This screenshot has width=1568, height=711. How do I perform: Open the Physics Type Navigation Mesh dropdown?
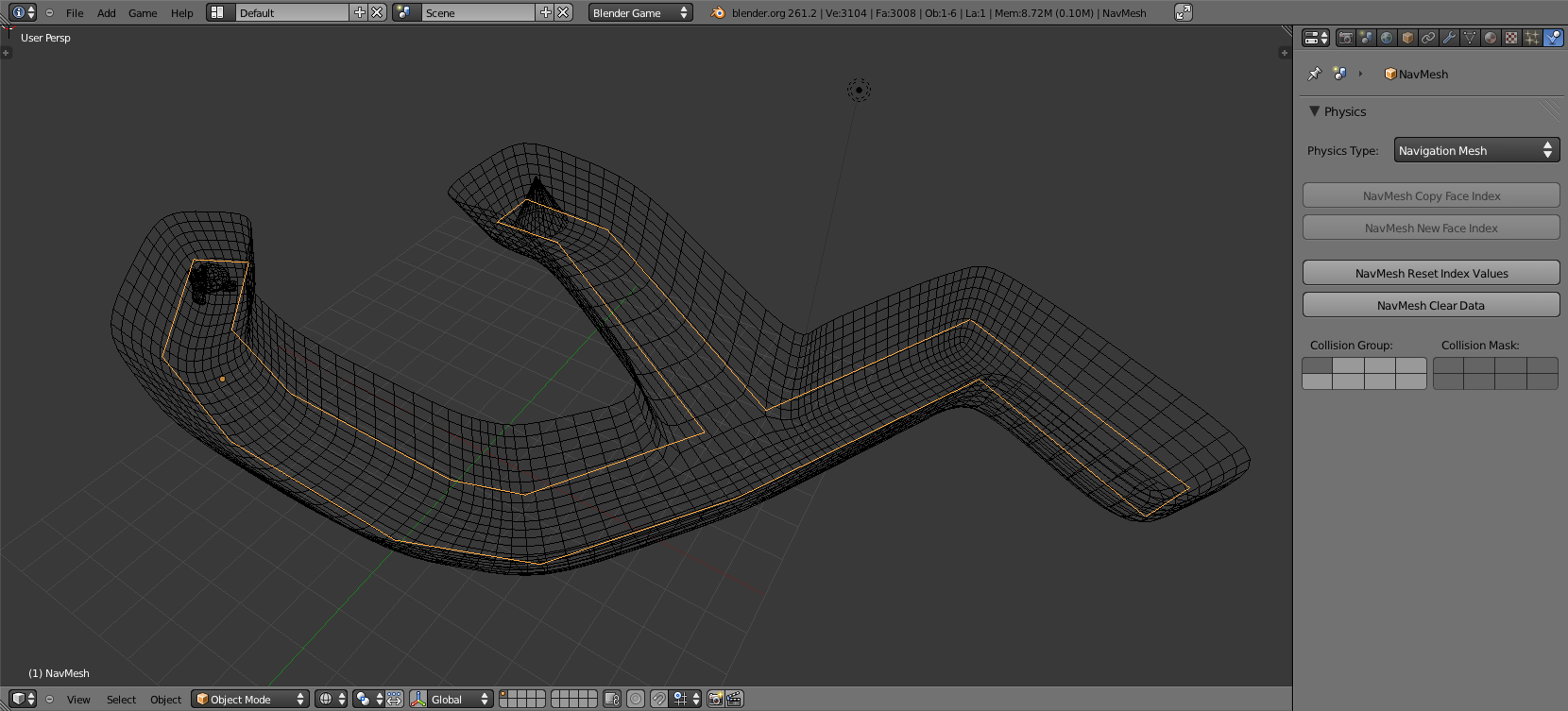point(1475,150)
